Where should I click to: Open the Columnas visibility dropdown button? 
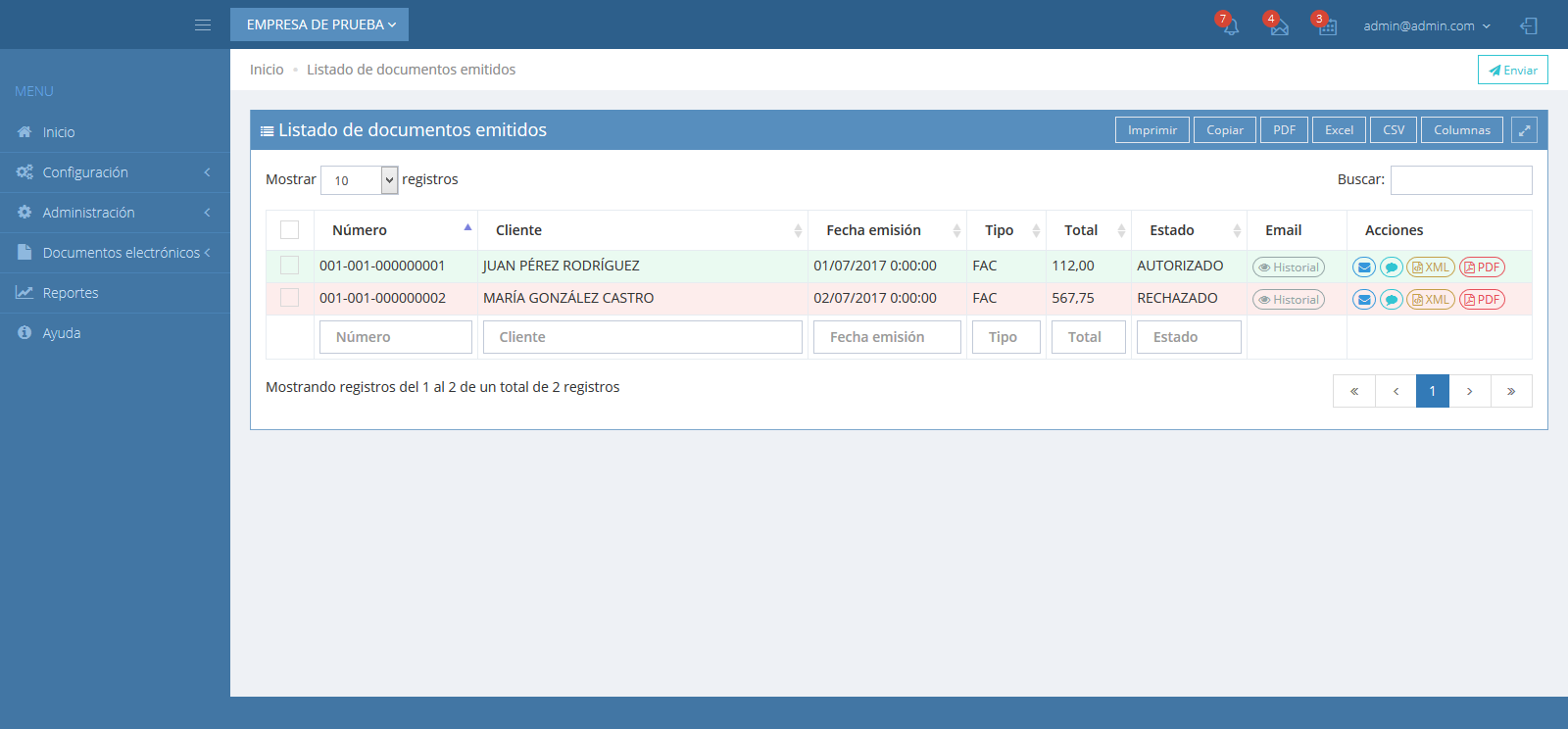click(x=1462, y=130)
